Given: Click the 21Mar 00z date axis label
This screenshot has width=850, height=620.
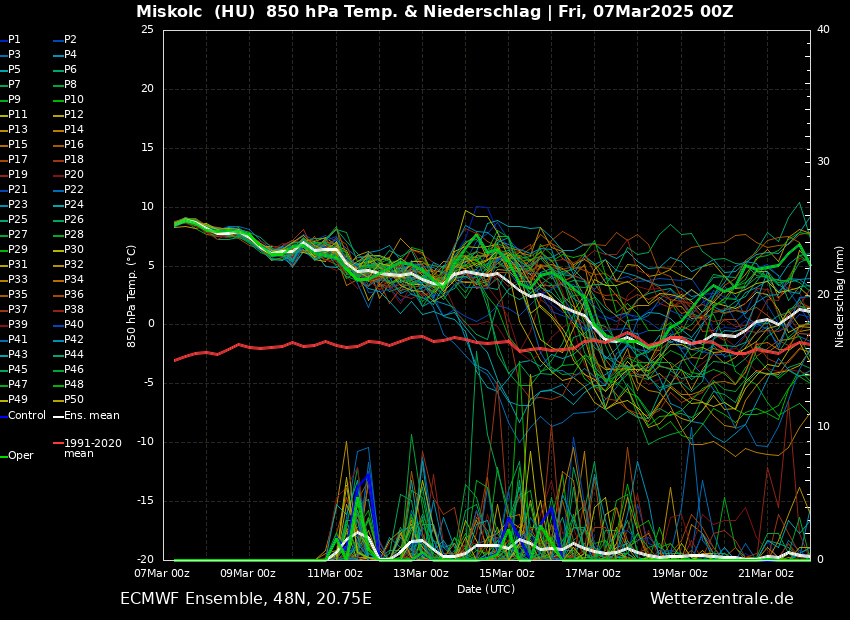Looking at the screenshot, I should click(x=766, y=573).
